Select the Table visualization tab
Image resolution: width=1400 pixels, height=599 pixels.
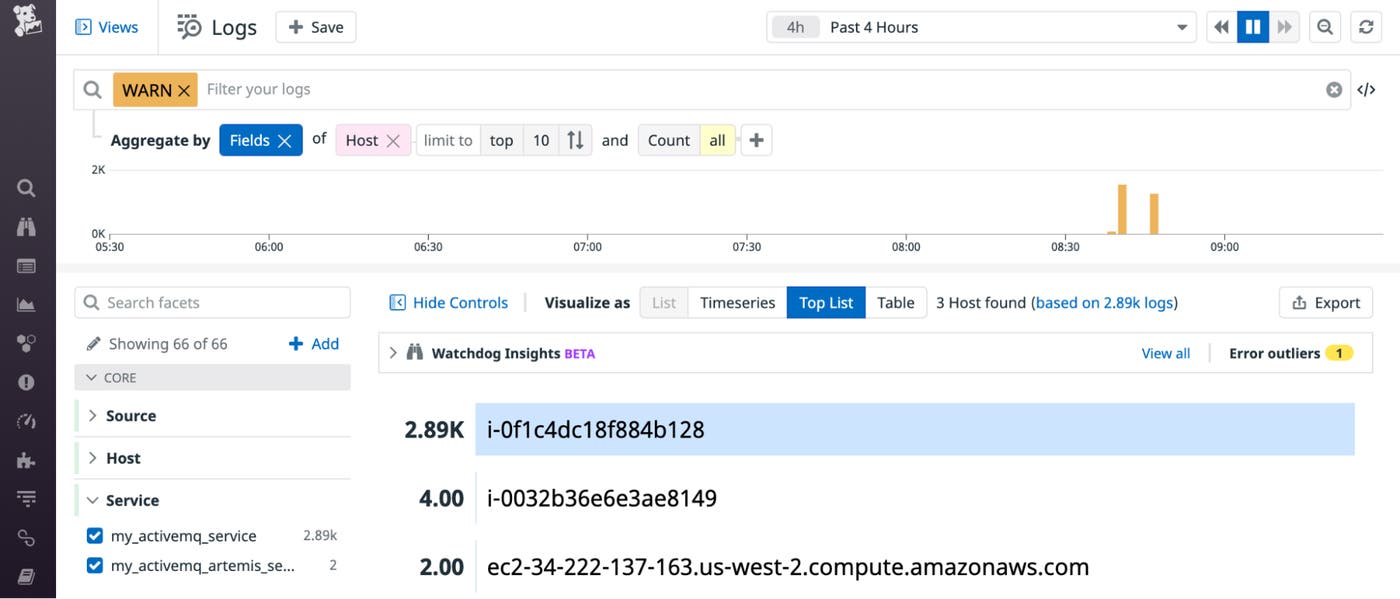click(x=896, y=302)
